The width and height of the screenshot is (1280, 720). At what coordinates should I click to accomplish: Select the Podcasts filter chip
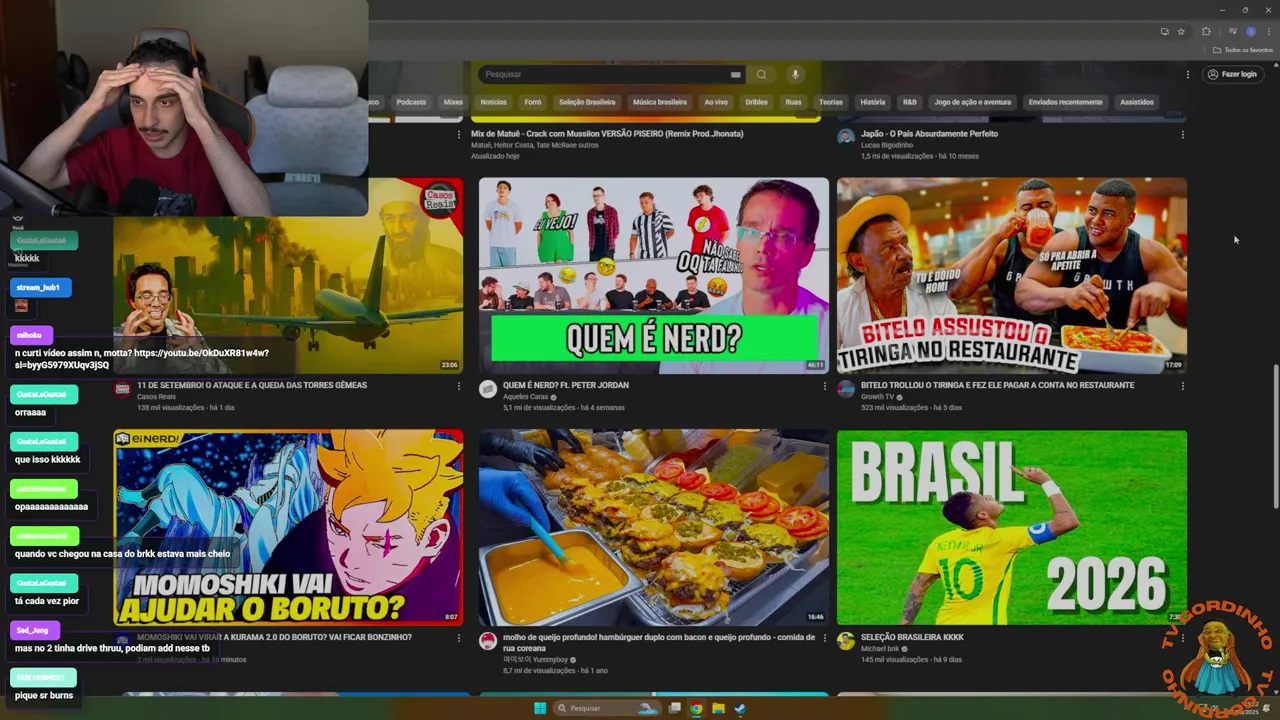[411, 102]
